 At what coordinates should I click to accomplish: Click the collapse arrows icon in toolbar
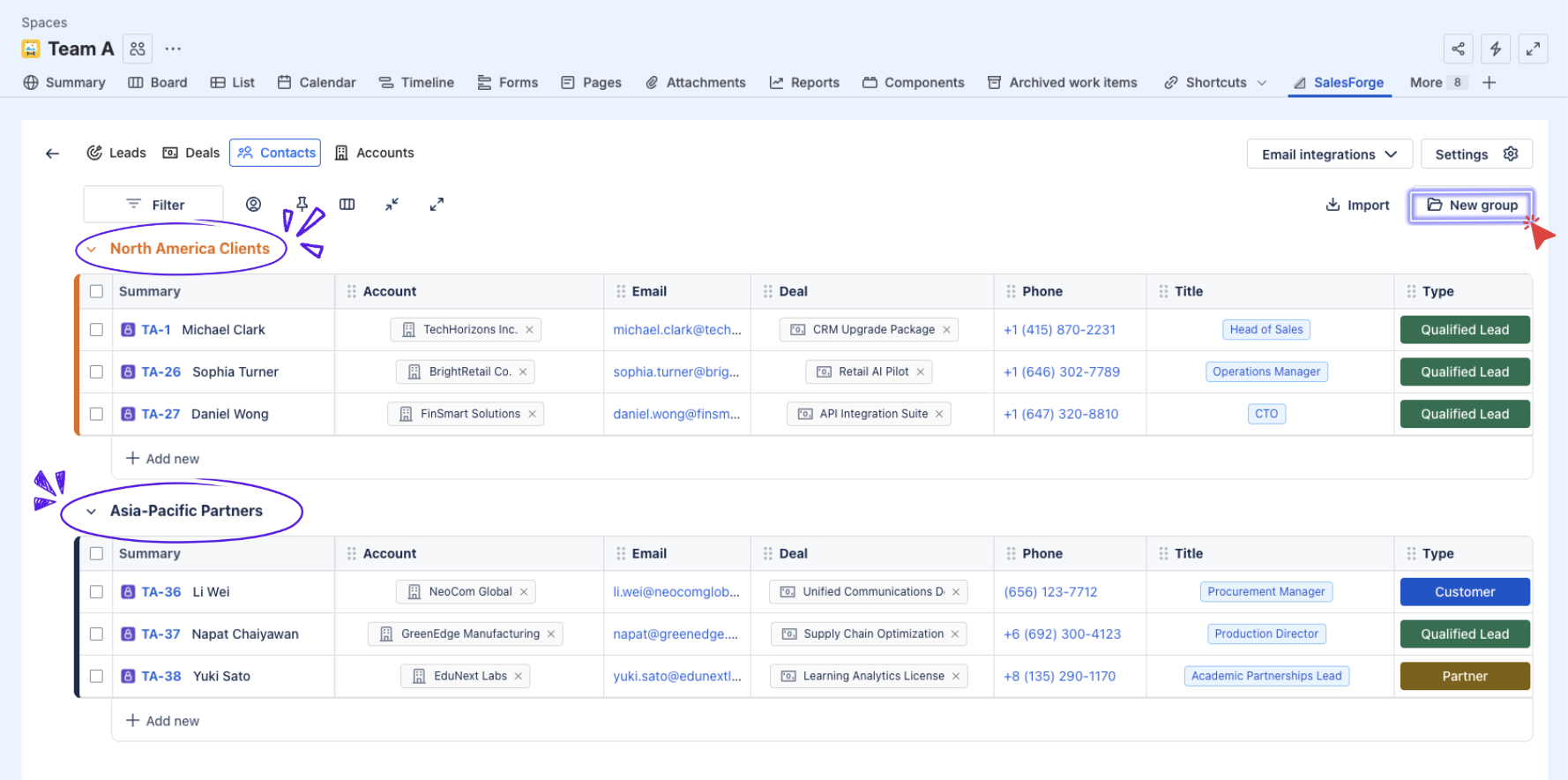tap(392, 205)
